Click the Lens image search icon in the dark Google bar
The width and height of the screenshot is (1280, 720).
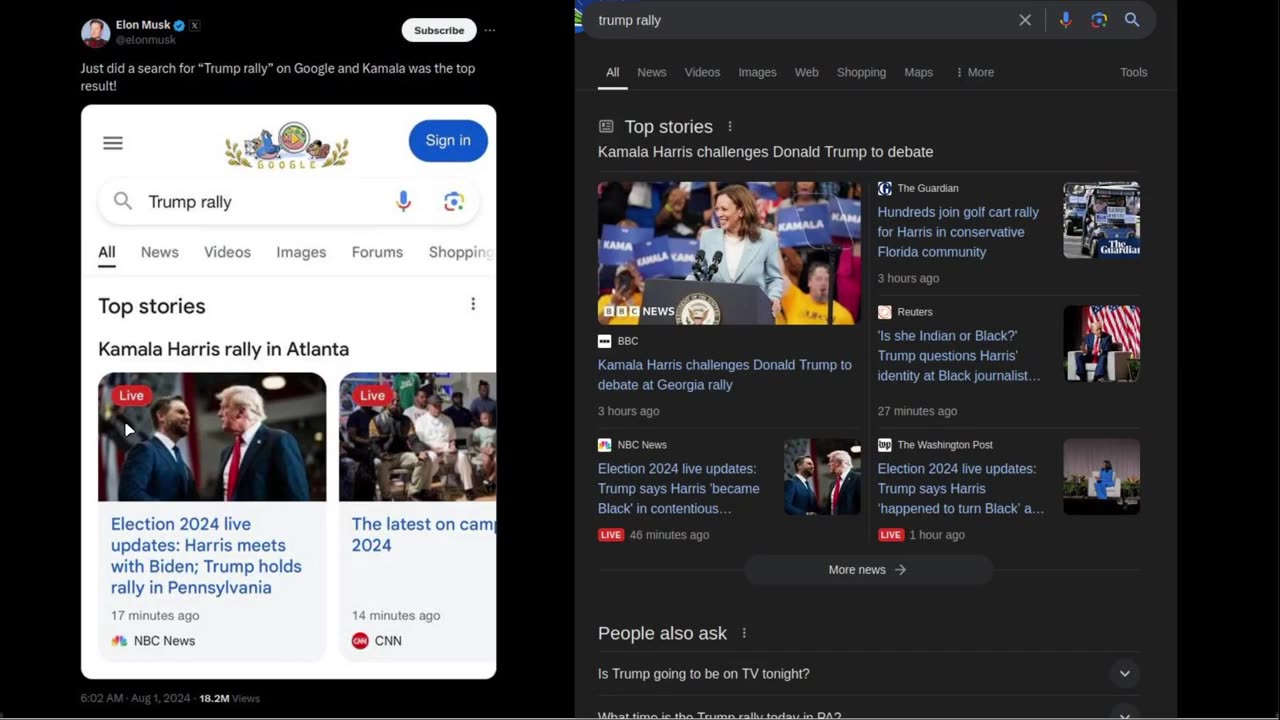tap(1099, 20)
